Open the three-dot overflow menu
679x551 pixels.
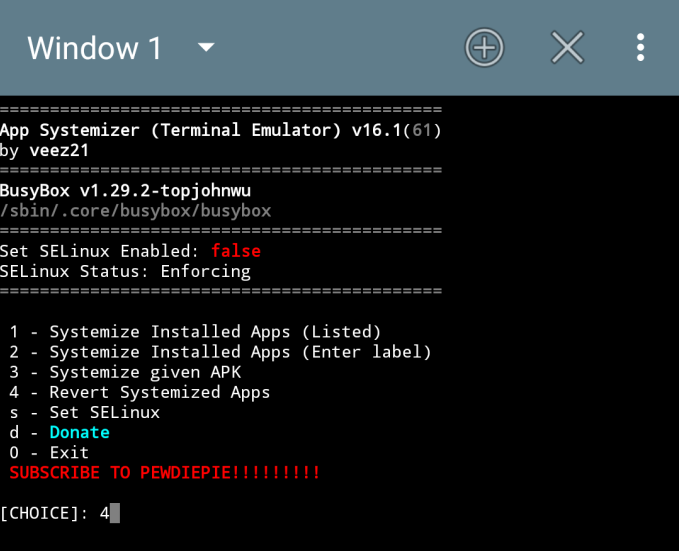coord(640,48)
